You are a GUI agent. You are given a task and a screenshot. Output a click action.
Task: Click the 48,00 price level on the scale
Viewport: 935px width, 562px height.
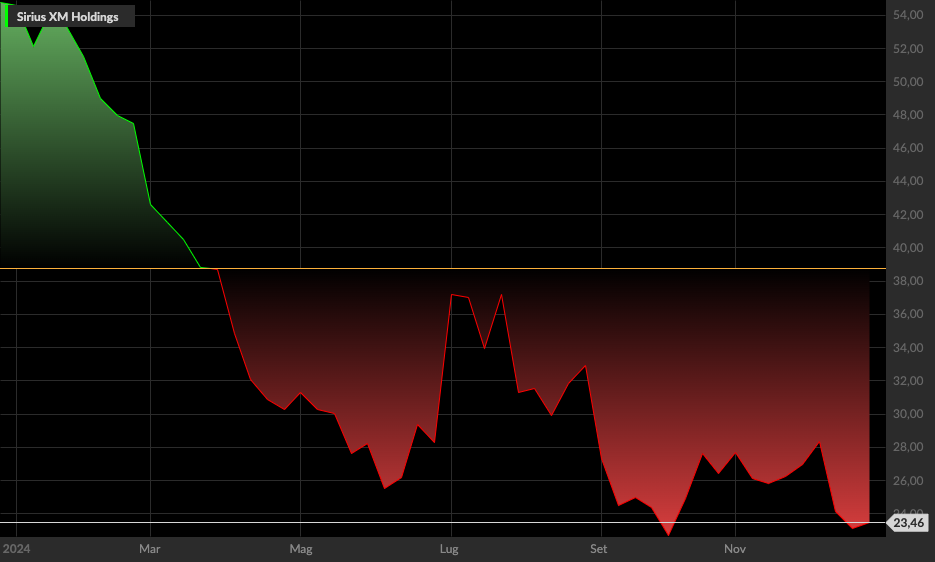point(908,115)
